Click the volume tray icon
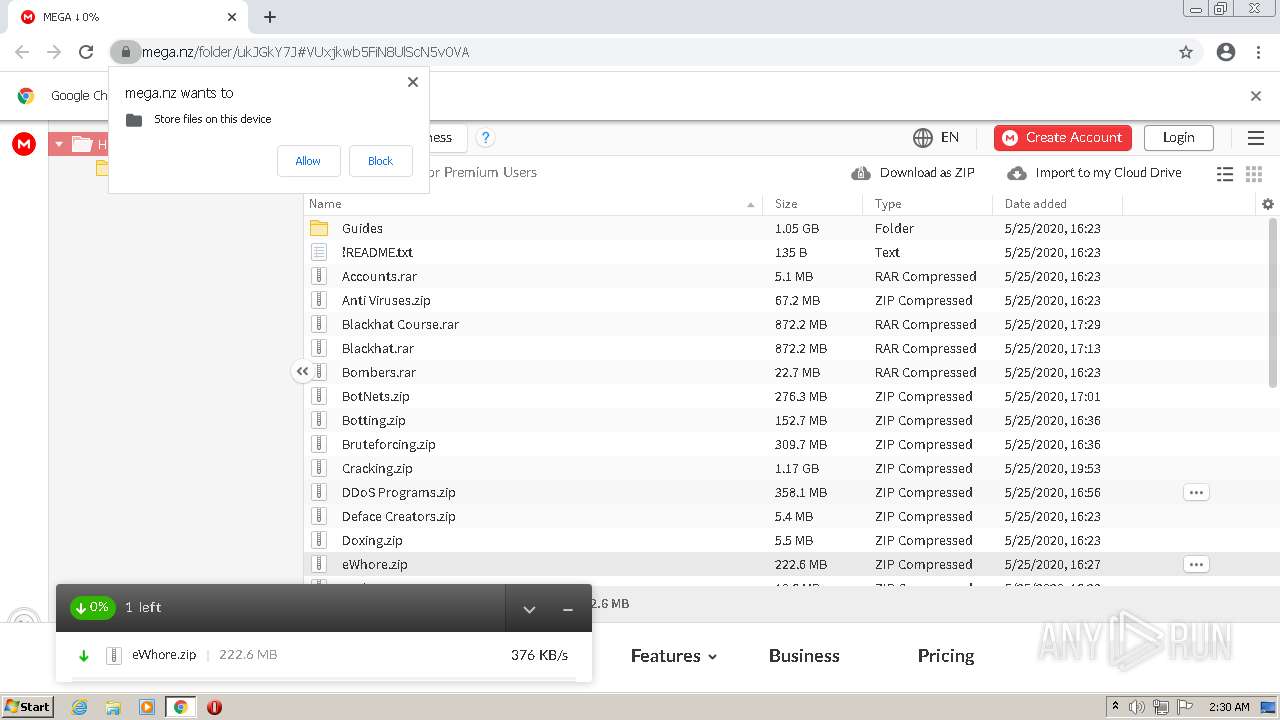This screenshot has height=720, width=1280. tap(1137, 707)
